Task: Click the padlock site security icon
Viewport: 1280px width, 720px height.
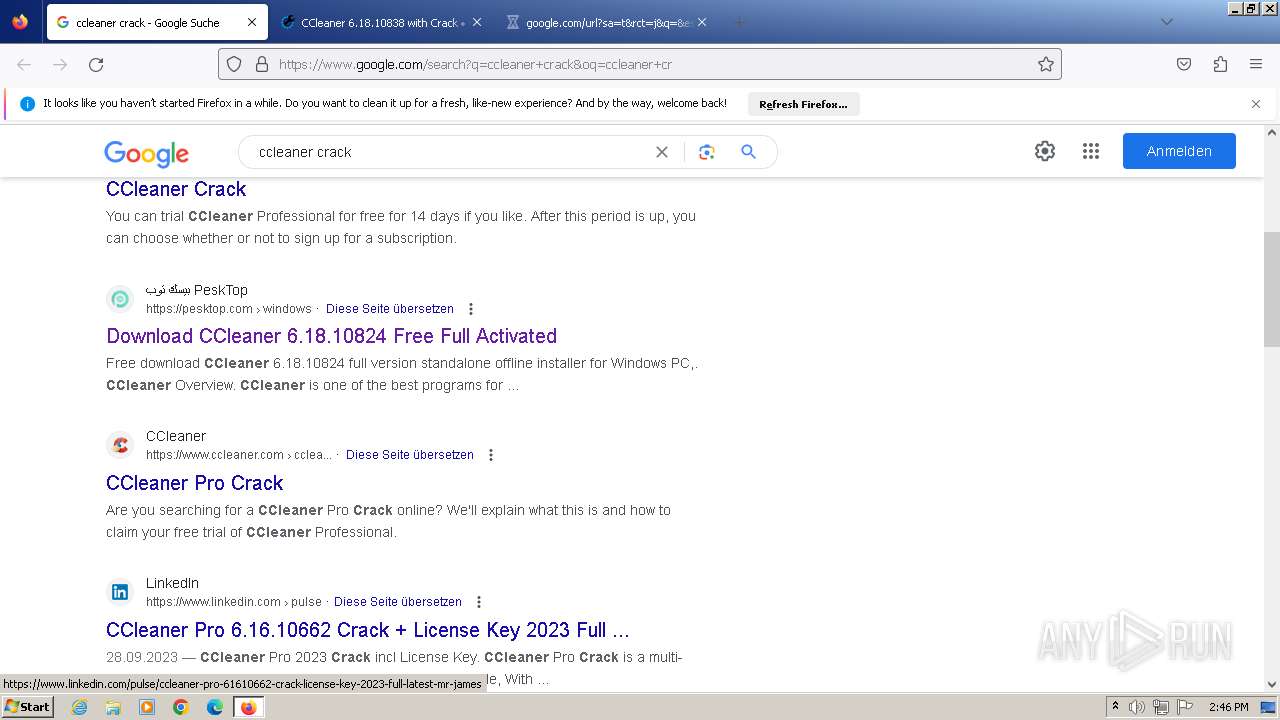Action: [x=262, y=64]
